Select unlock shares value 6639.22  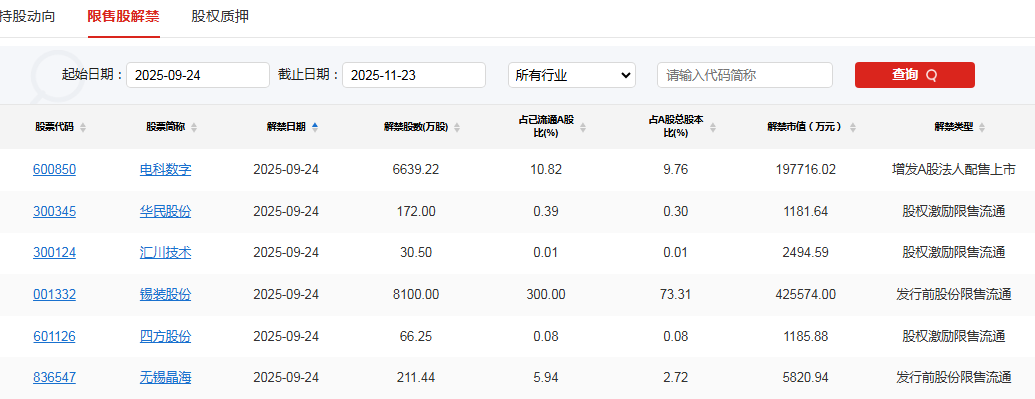(415, 170)
